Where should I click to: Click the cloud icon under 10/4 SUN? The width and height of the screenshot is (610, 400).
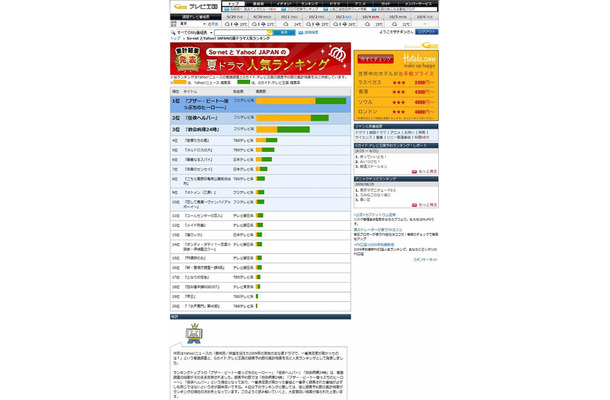coord(367,24)
